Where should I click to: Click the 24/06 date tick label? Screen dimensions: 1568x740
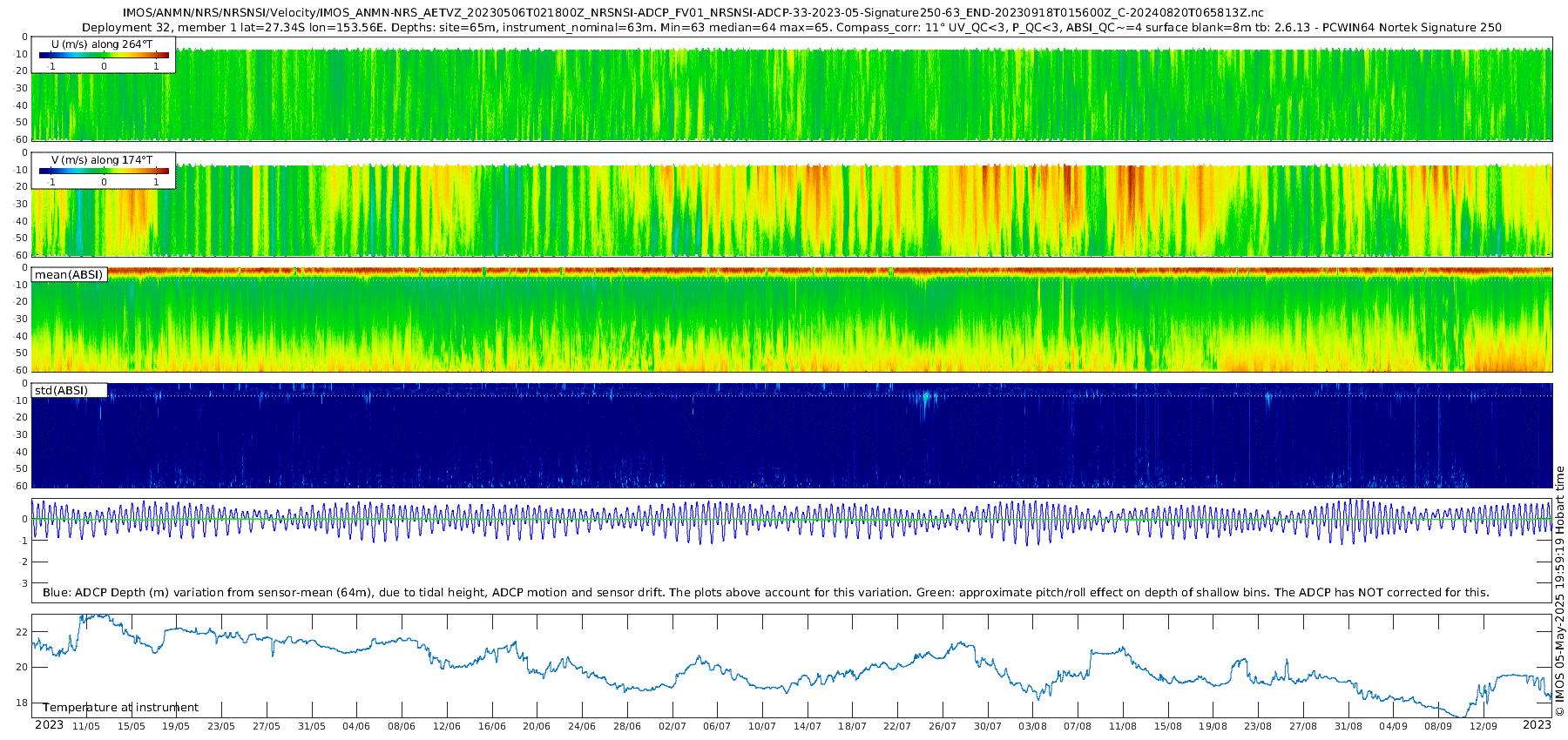(582, 726)
